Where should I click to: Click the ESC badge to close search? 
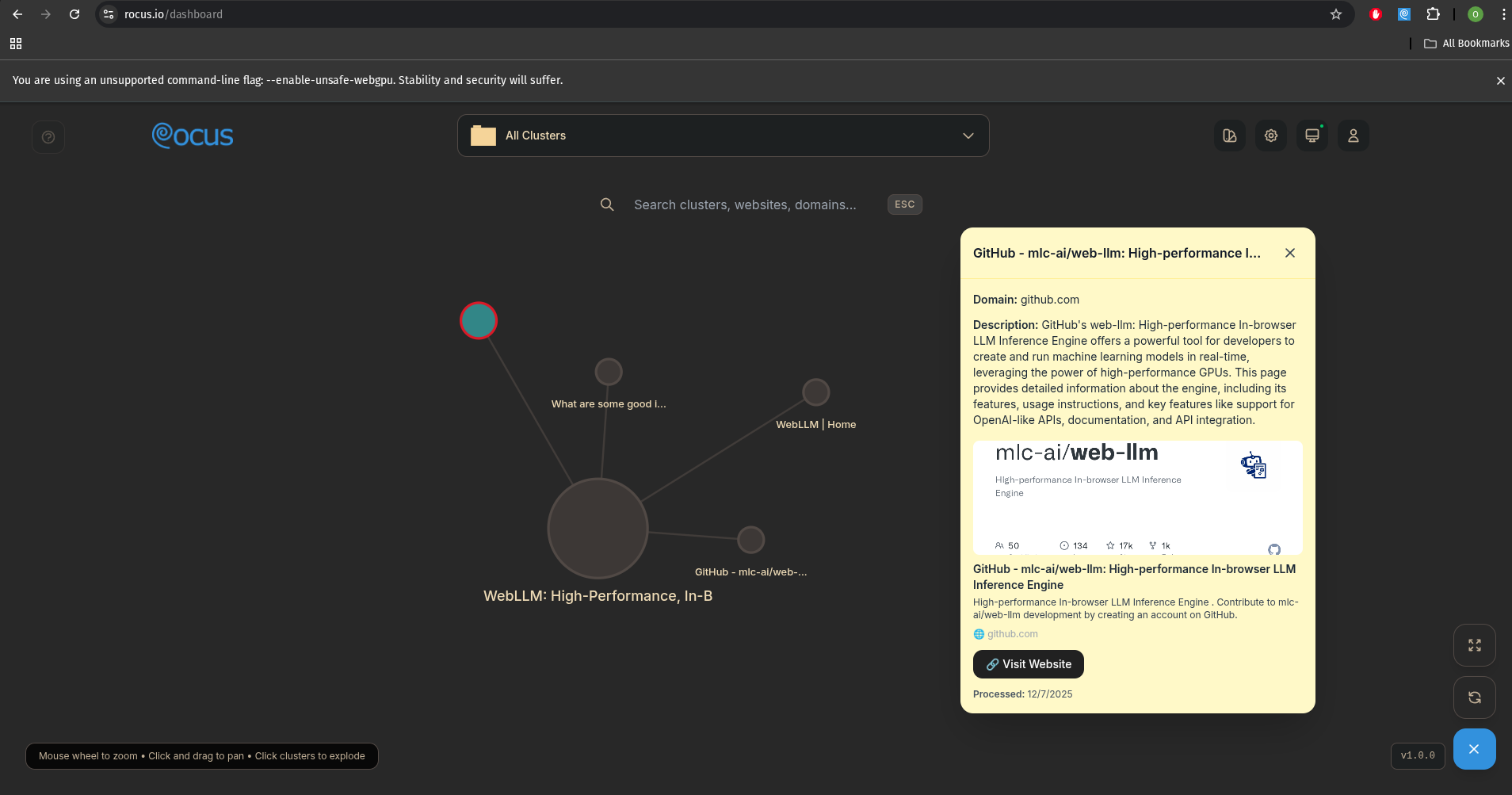point(904,204)
